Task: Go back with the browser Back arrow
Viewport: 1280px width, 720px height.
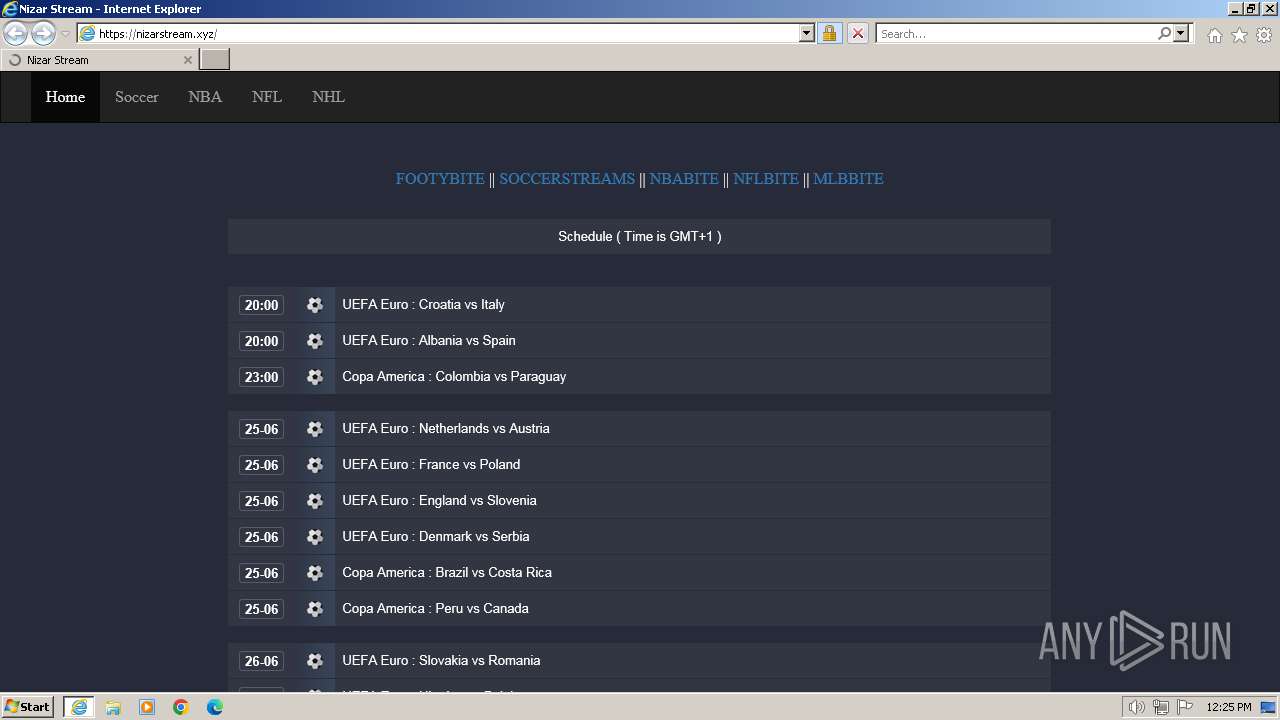Action: [16, 33]
